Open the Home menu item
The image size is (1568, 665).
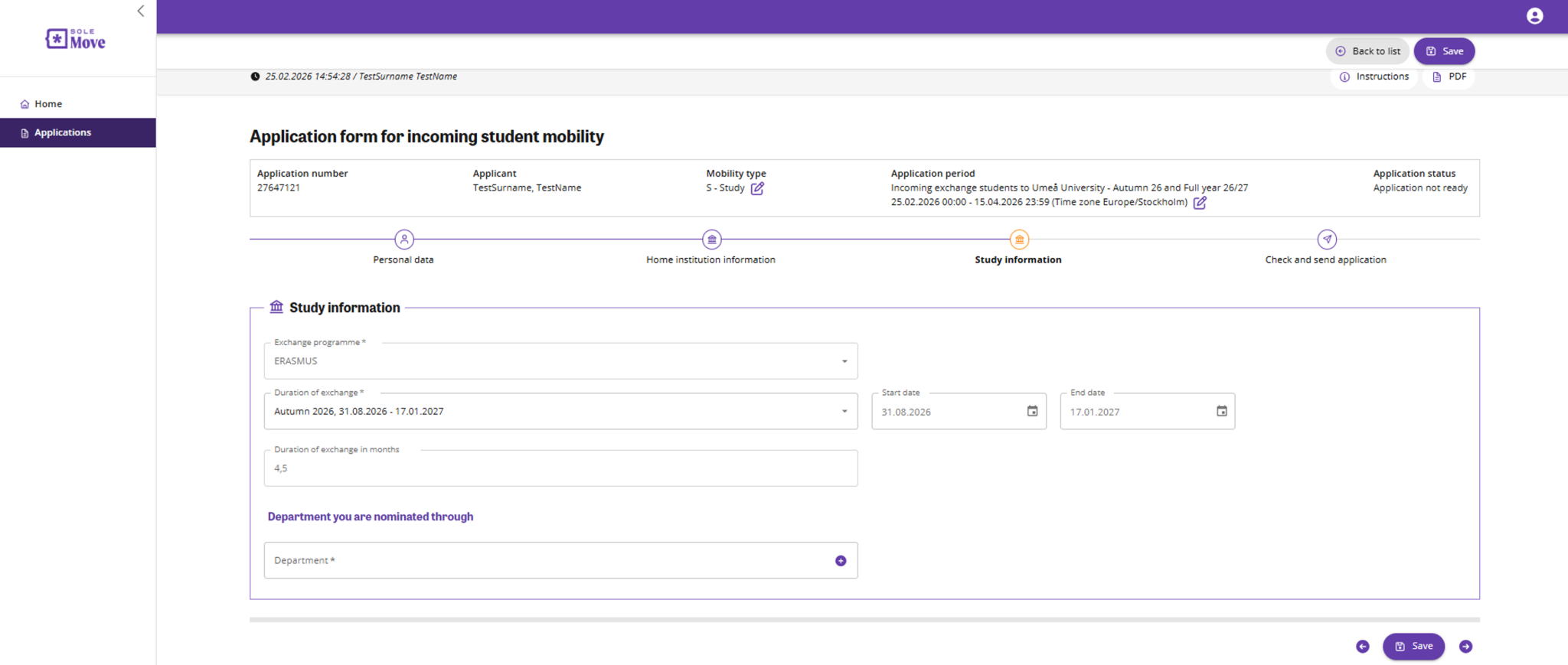[x=47, y=104]
